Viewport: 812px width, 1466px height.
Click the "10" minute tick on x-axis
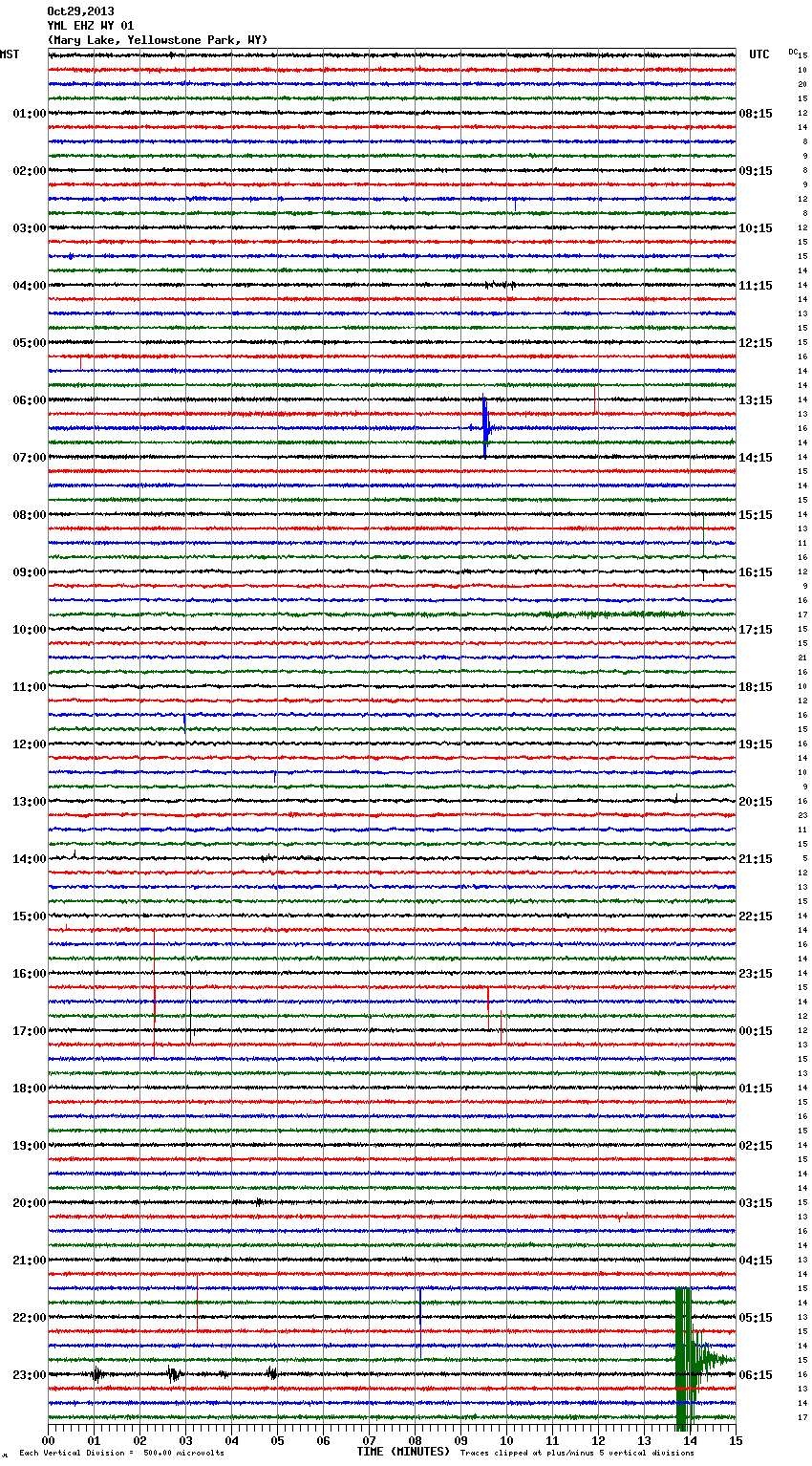pos(507,1441)
